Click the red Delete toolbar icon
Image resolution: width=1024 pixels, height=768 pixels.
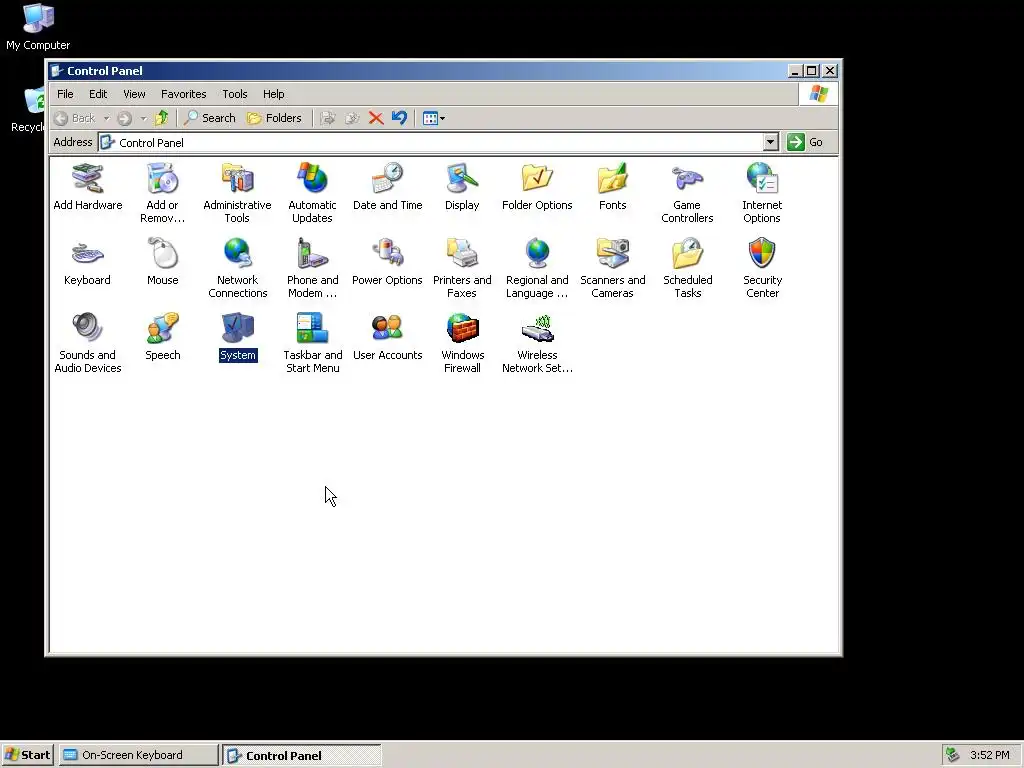click(376, 118)
